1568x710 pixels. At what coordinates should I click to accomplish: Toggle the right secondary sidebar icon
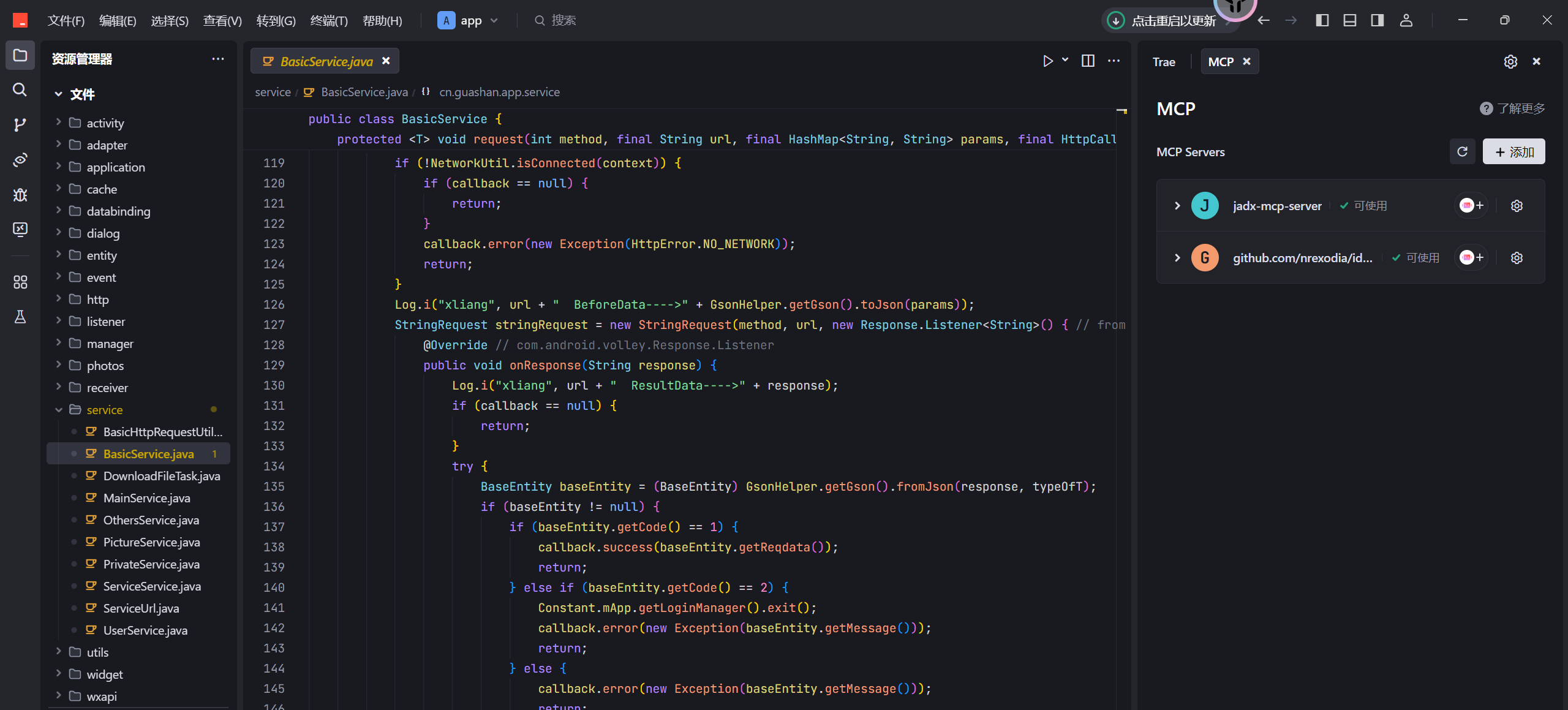[1377, 20]
